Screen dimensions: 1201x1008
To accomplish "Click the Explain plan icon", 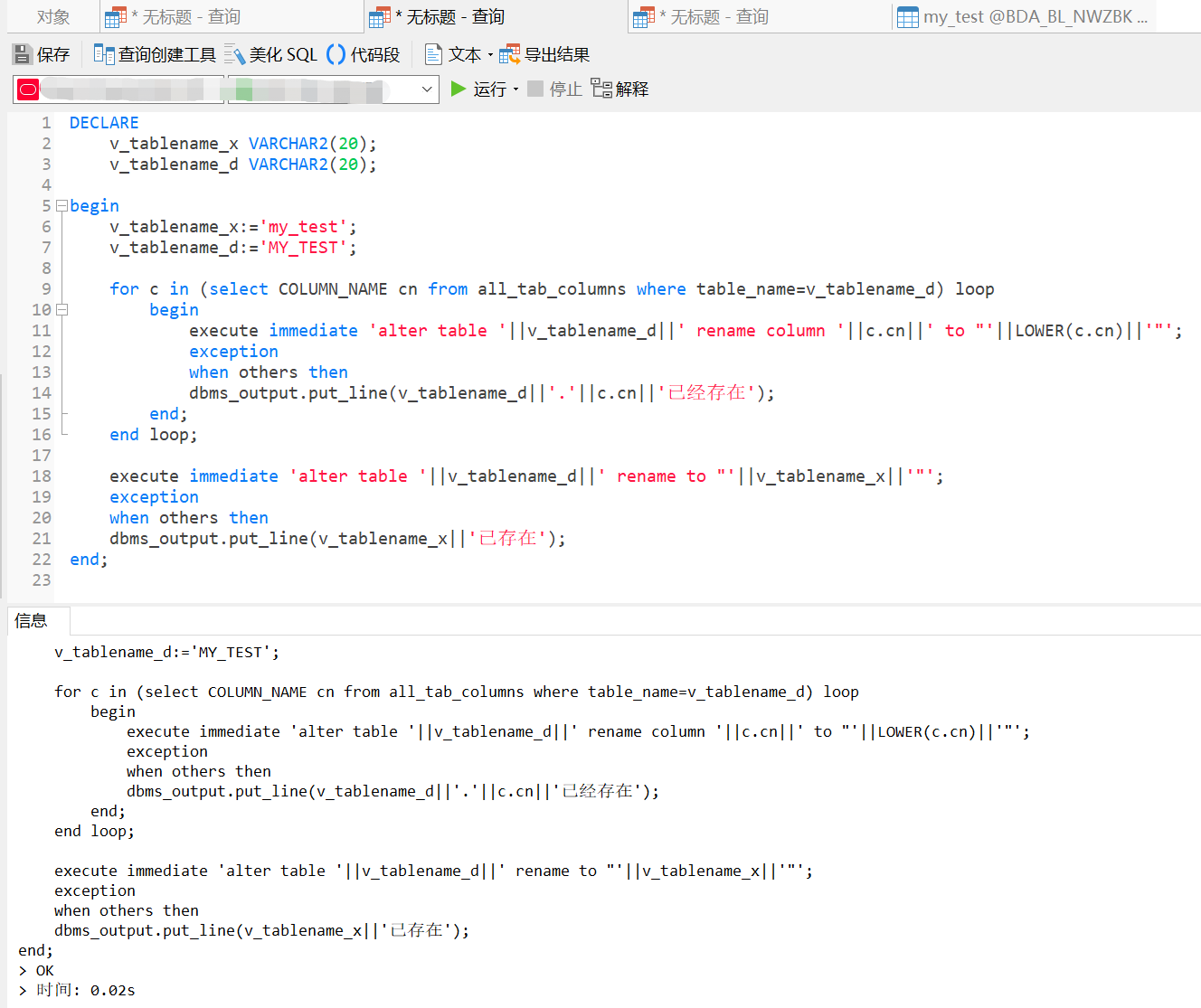I will (601, 89).
